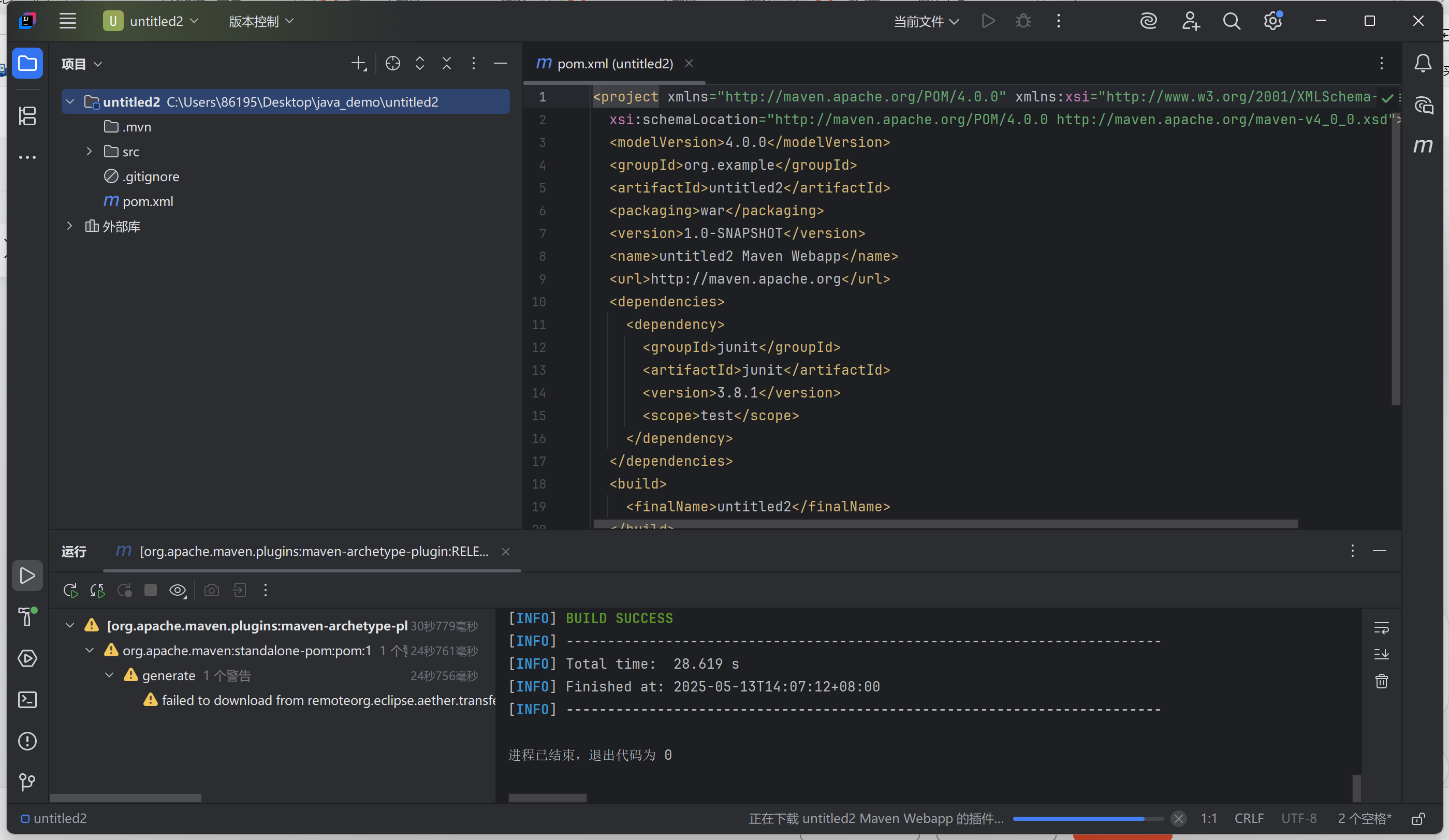The width and height of the screenshot is (1449, 840).
Task: Collapse standalone-pom:pom:1 node
Action: click(90, 650)
